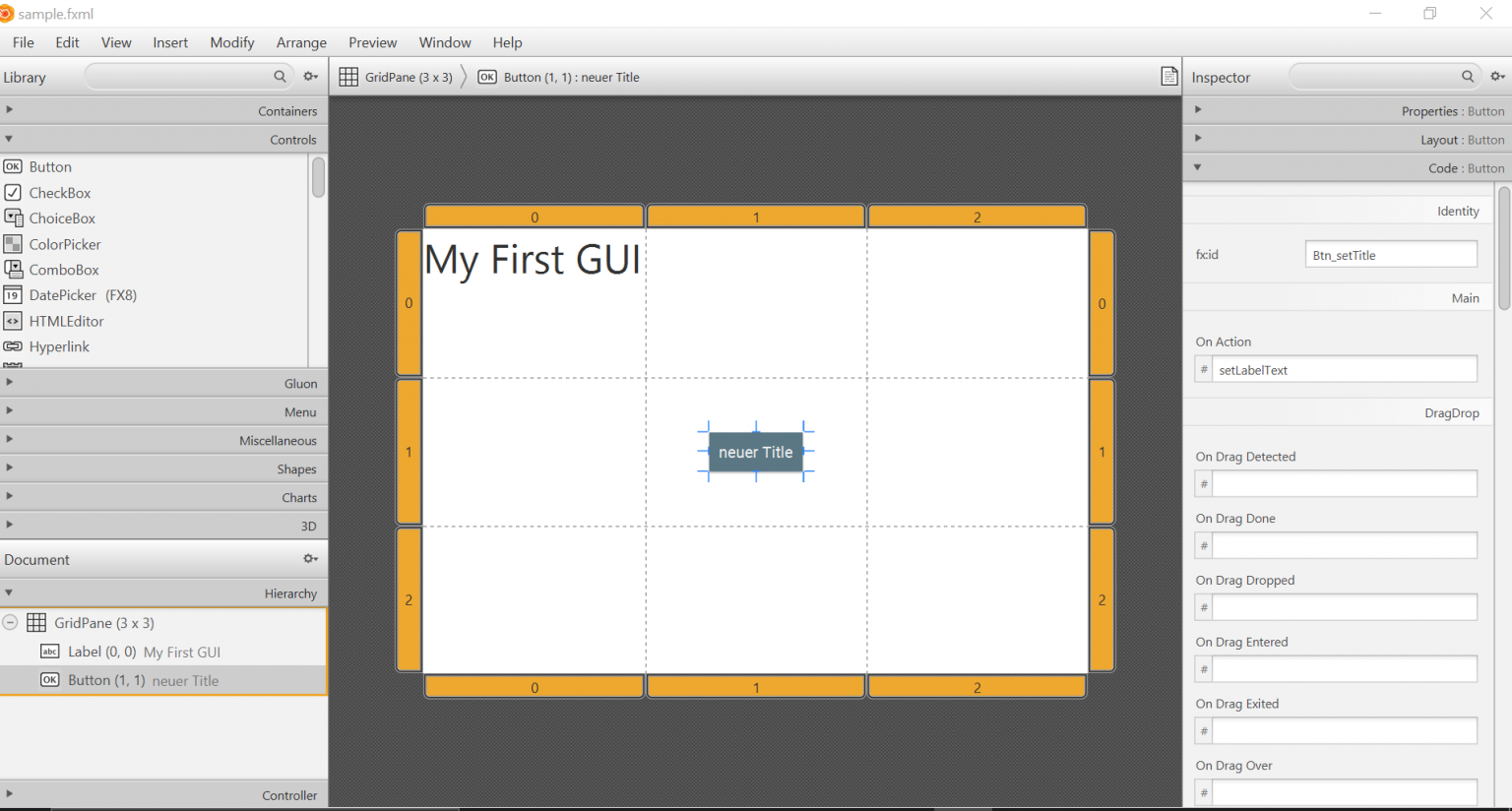Click the Library search magnifier icon
Image resolution: width=1512 pixels, height=811 pixels.
click(280, 77)
